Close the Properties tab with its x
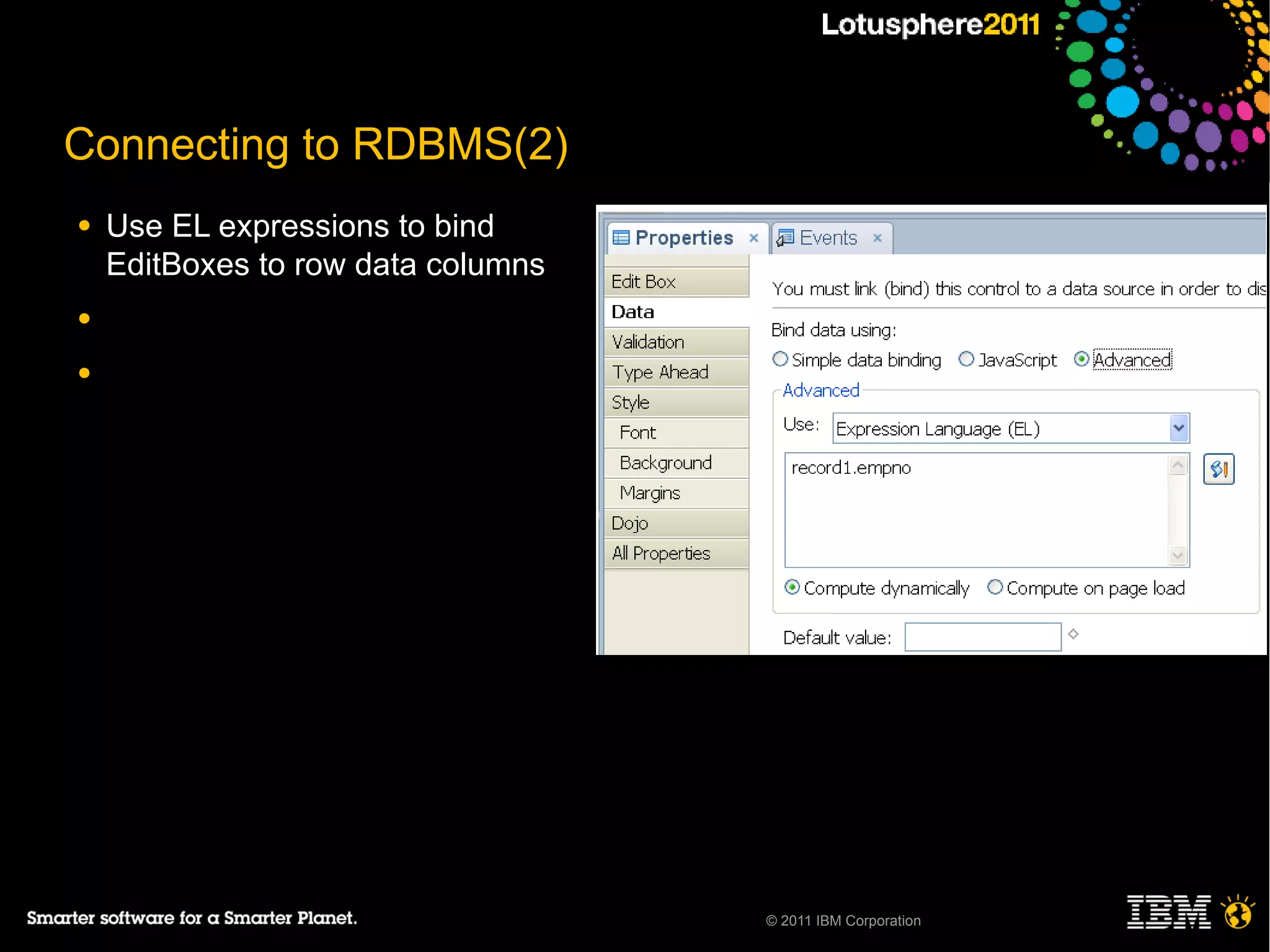 pos(753,238)
